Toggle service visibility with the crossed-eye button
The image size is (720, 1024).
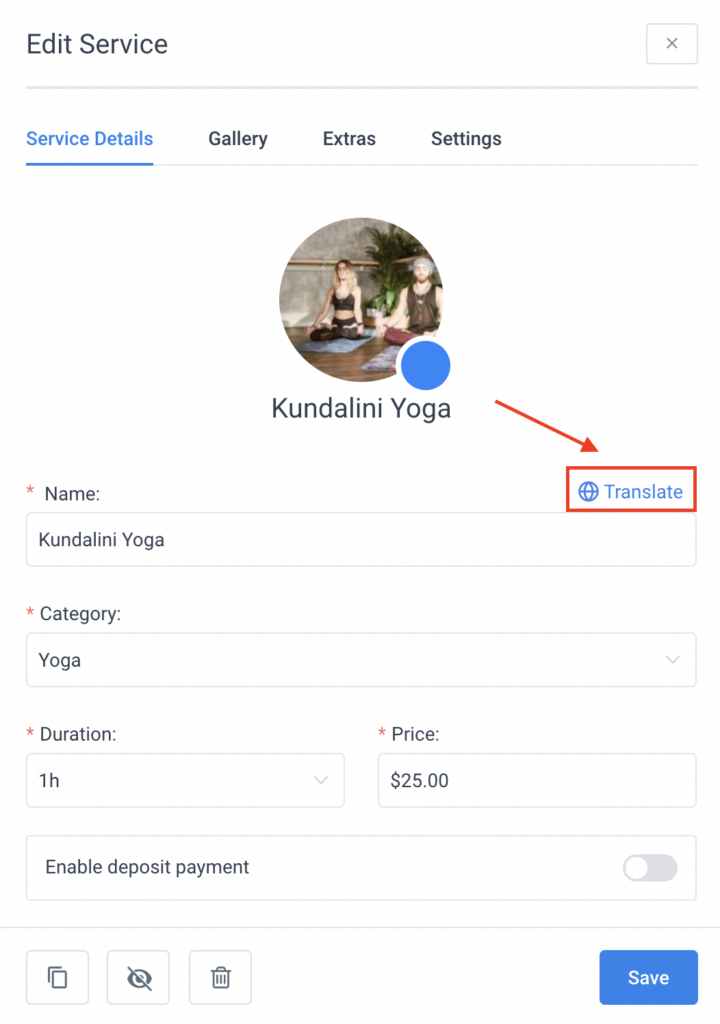pos(138,977)
